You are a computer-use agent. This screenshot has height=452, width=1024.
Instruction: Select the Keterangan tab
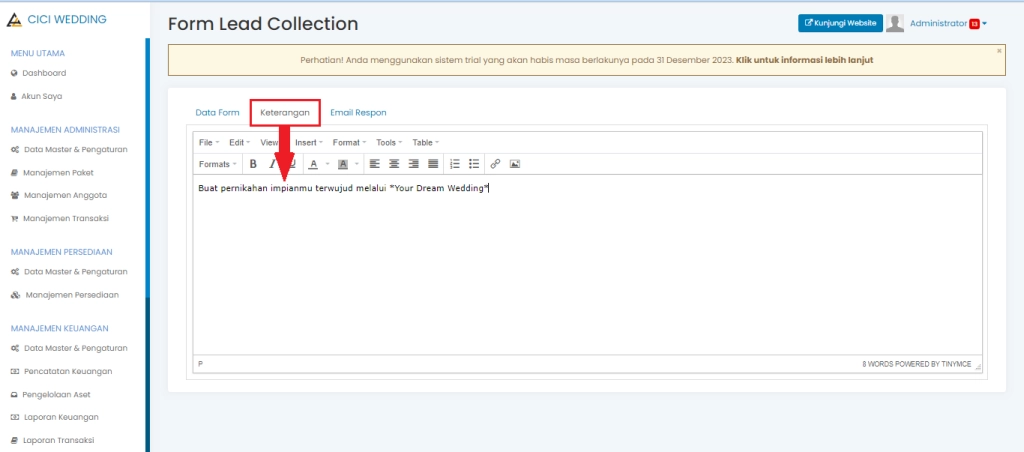[x=285, y=112]
